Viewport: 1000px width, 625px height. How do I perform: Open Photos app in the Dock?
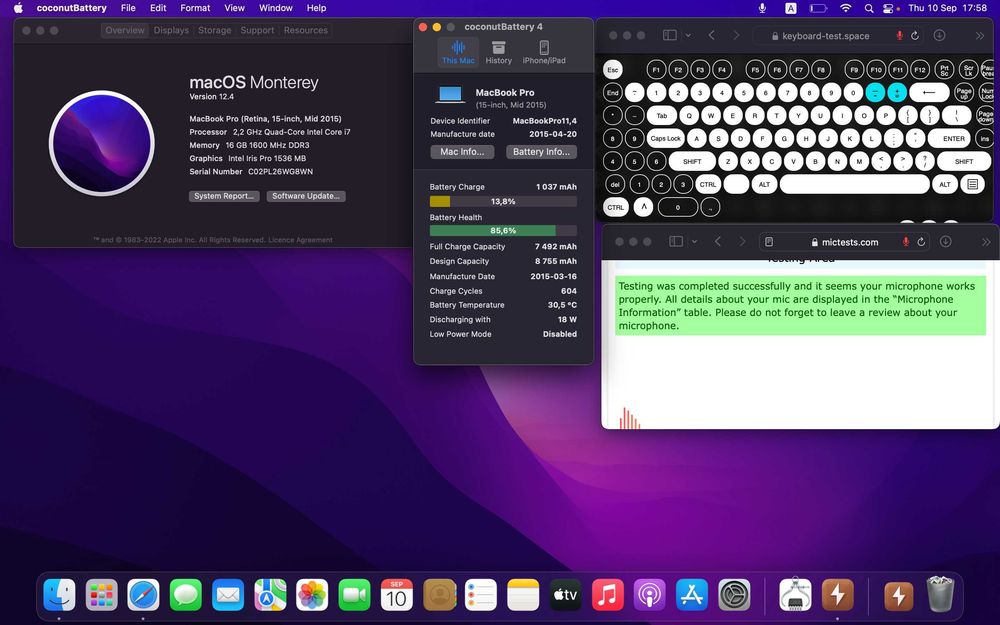coord(312,595)
